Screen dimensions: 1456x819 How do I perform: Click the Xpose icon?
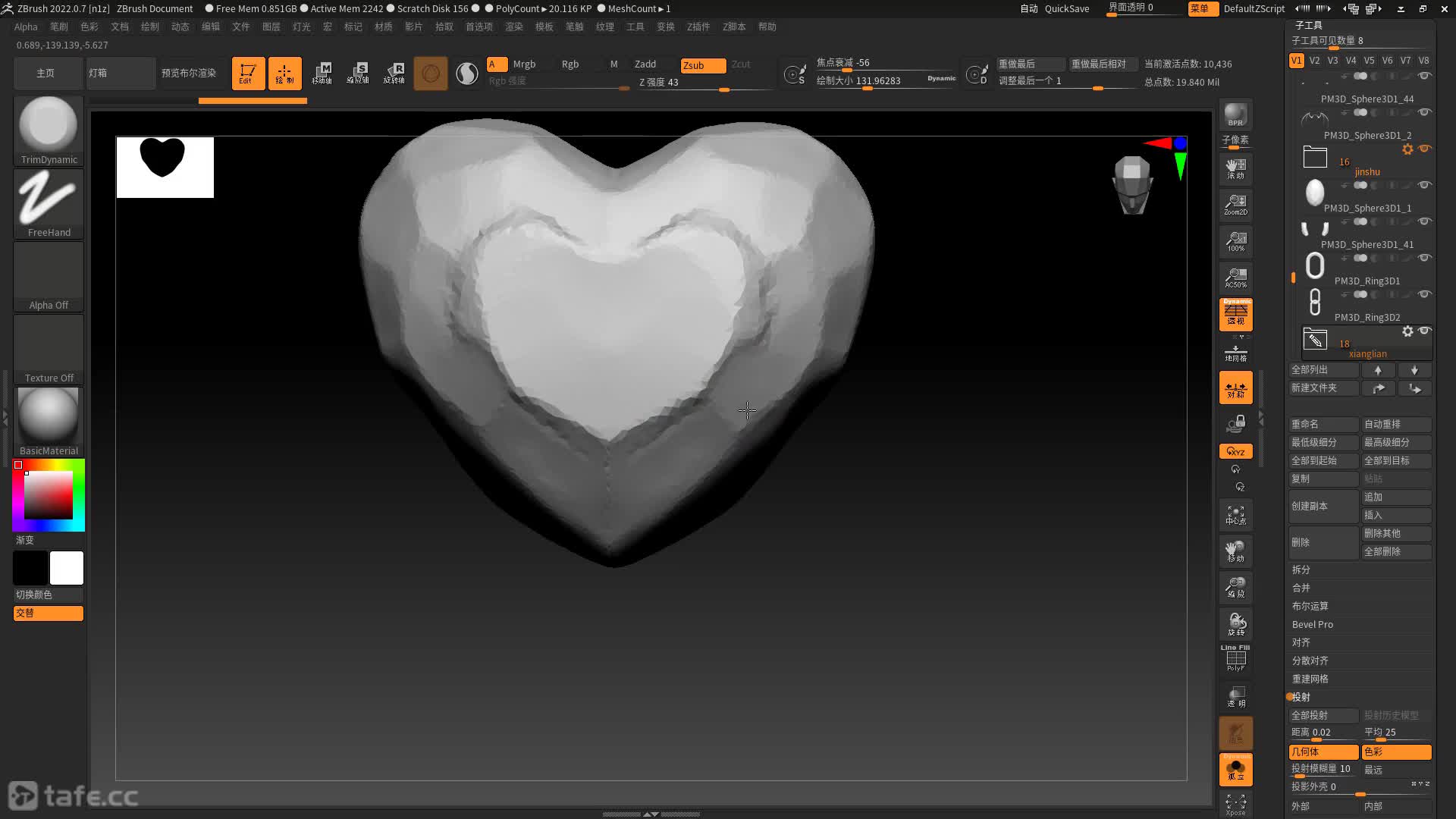coord(1235,804)
